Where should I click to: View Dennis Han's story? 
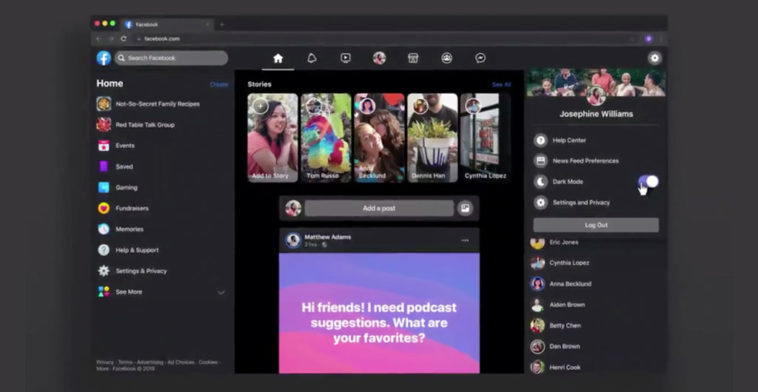(432, 138)
